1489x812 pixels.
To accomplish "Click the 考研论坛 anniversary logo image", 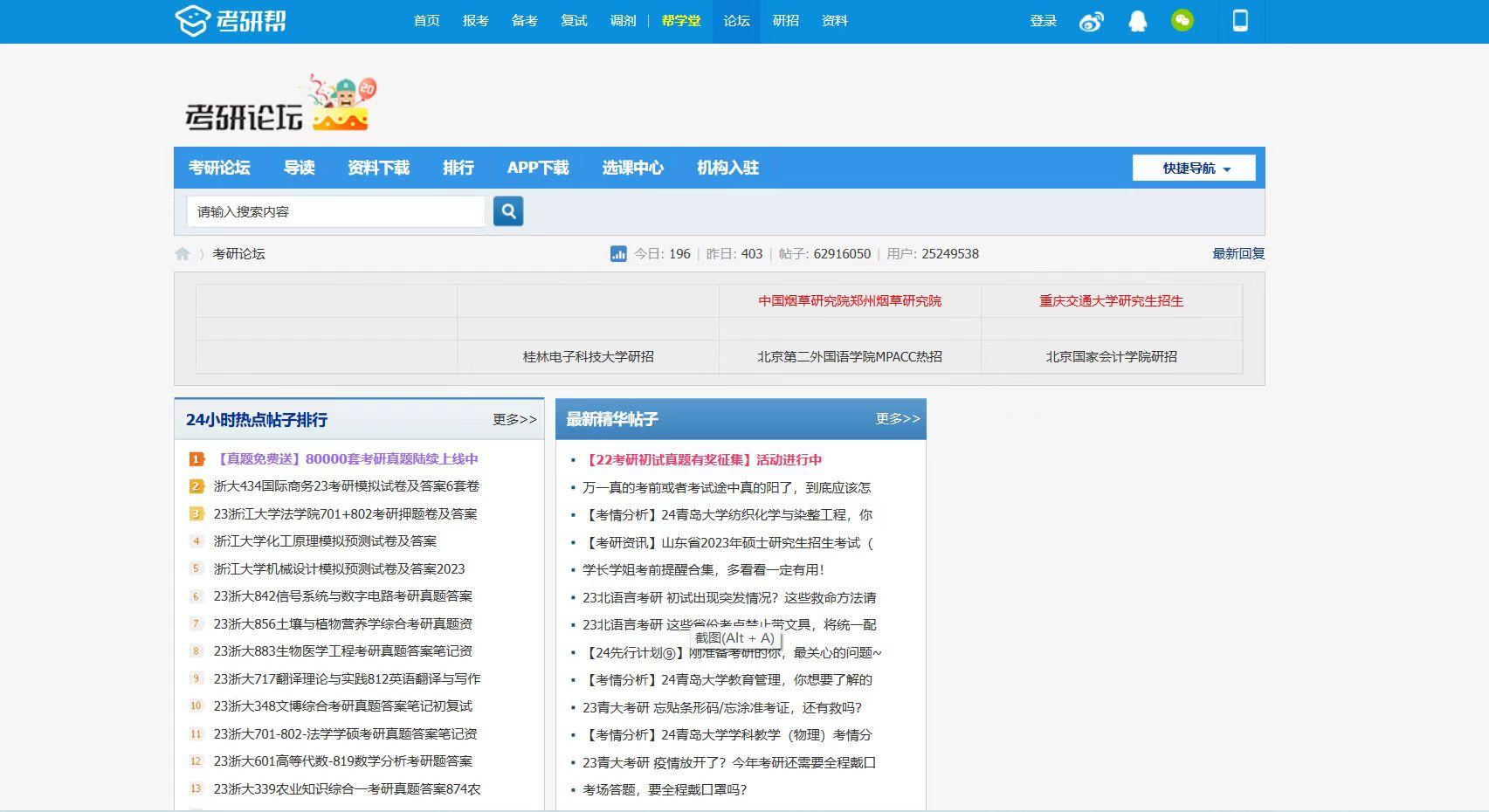I will [279, 105].
